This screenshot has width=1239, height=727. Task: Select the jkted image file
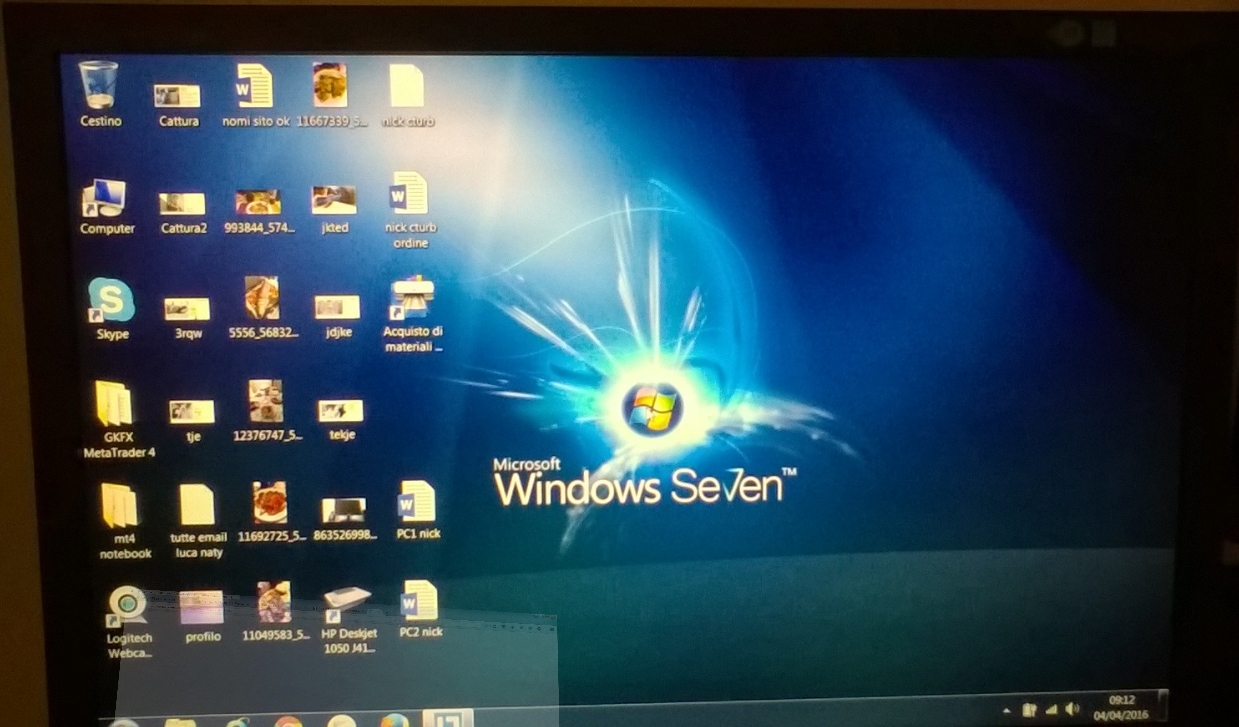coord(334,200)
